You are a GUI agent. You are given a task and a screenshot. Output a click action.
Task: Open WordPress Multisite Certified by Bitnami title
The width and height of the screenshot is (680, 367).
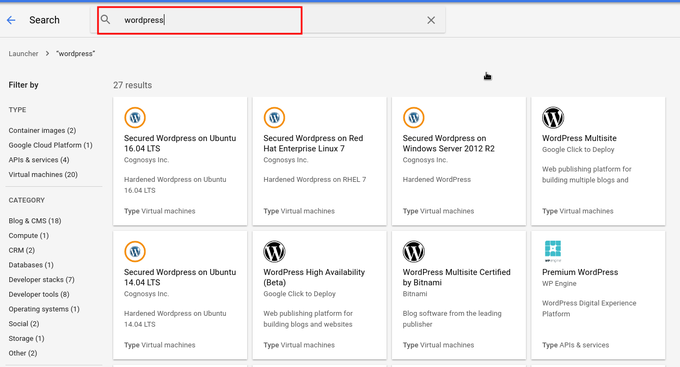456,277
